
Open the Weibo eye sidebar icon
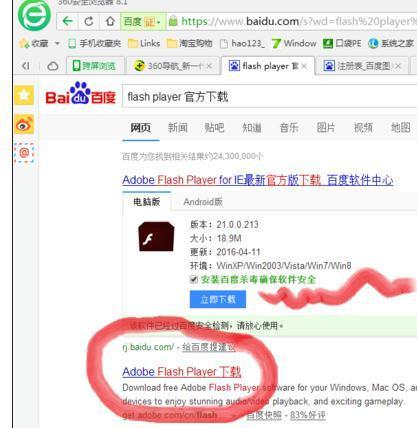point(24,124)
